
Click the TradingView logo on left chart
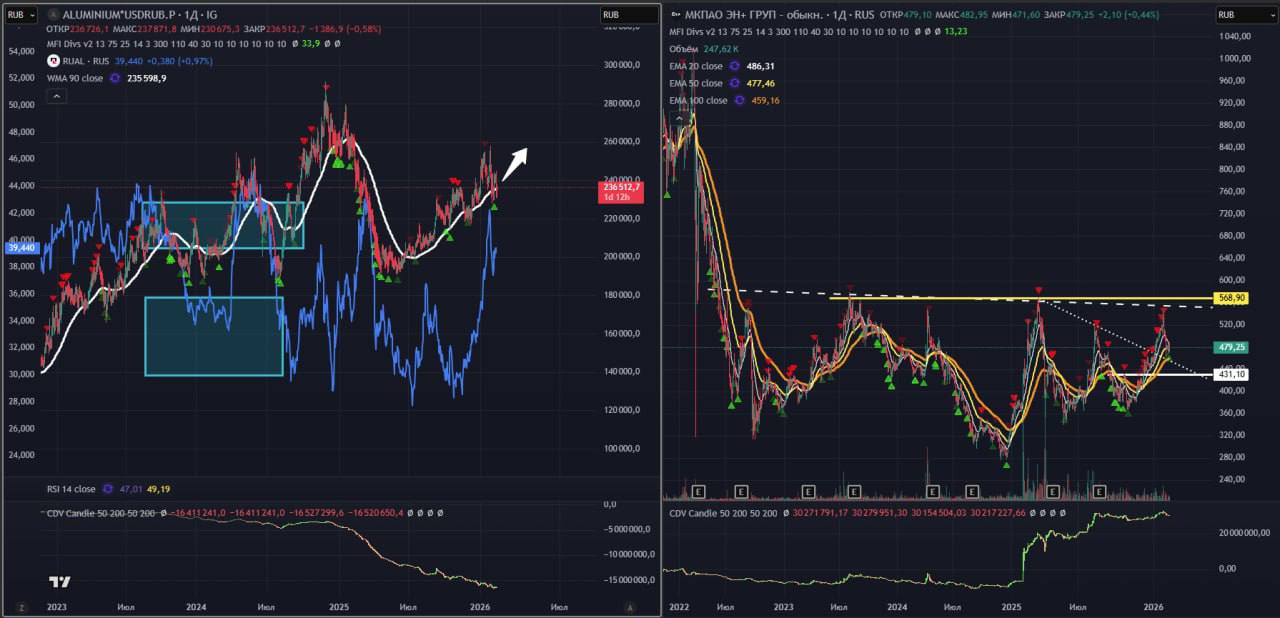tap(59, 582)
